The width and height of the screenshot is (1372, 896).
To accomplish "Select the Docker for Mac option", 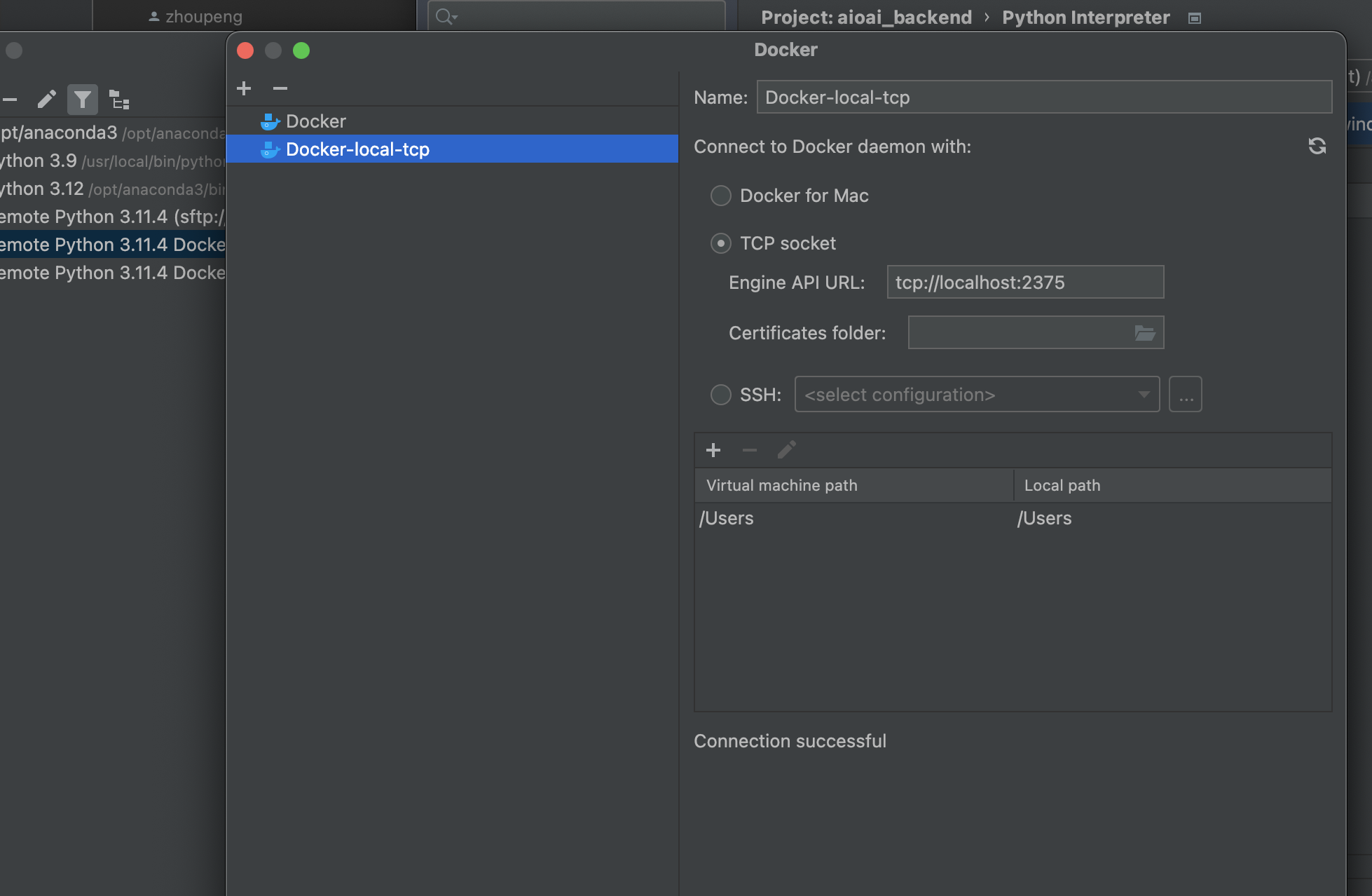I will click(721, 196).
